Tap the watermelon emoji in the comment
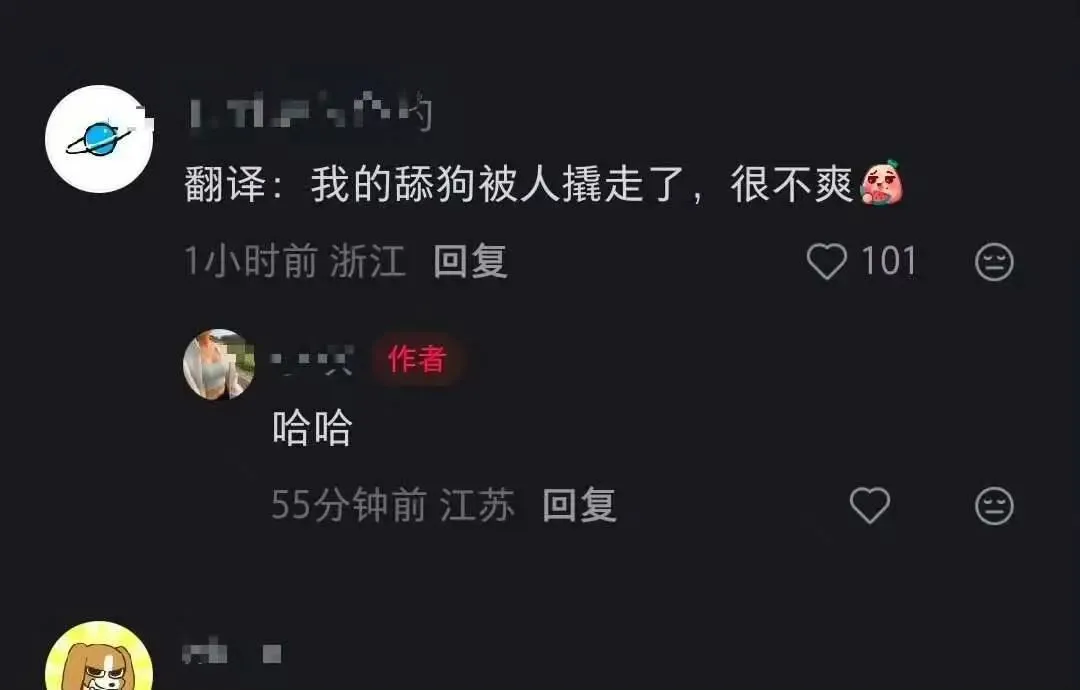 click(882, 183)
